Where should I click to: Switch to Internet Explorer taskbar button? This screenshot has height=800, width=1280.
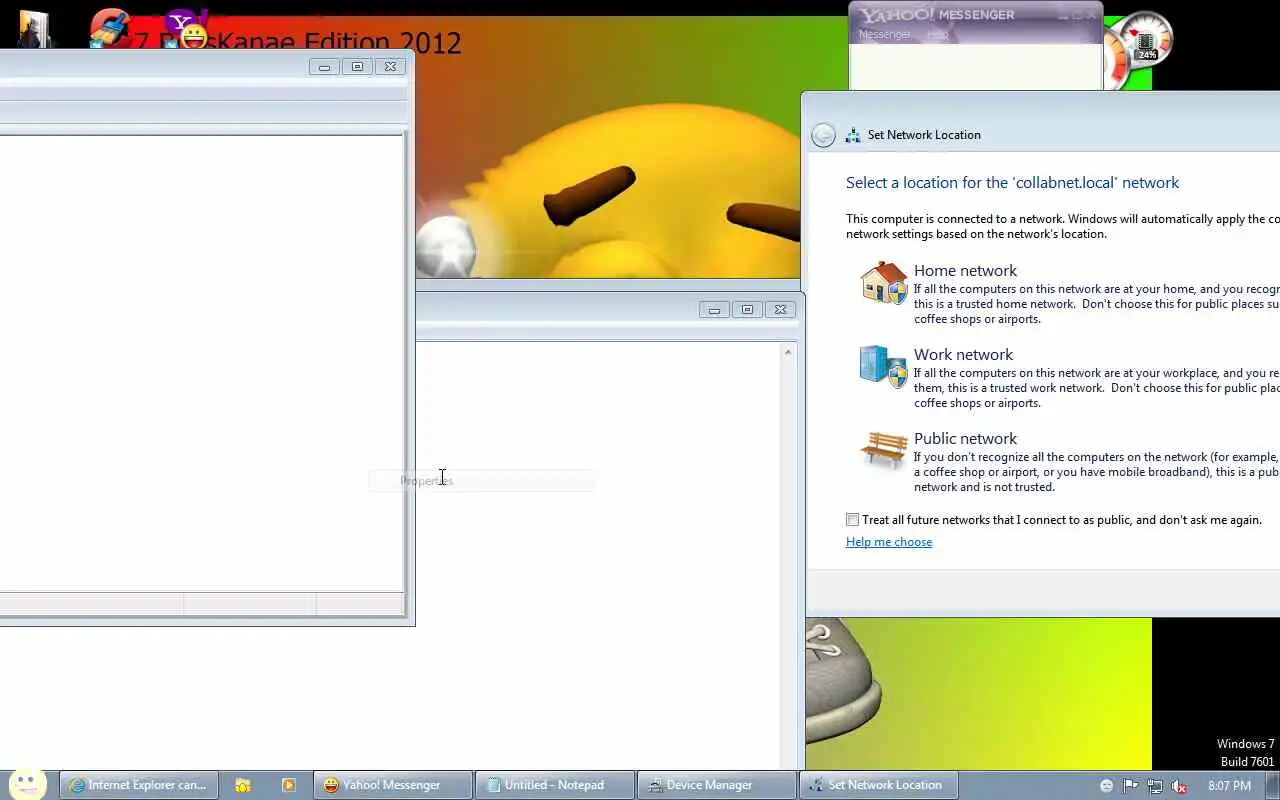(139, 785)
